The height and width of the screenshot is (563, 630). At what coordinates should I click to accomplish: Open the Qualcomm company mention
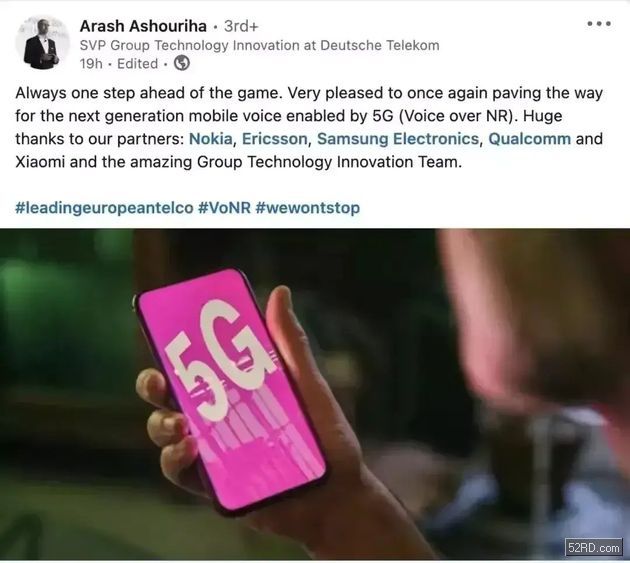(x=530, y=139)
